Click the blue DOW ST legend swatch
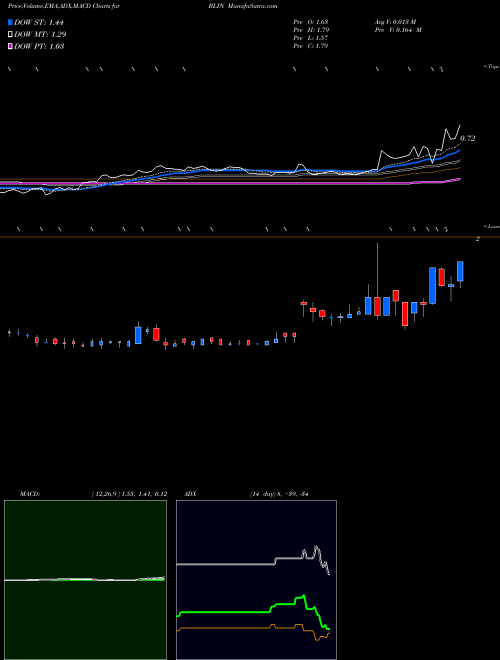500x660 pixels. click(x=11, y=22)
